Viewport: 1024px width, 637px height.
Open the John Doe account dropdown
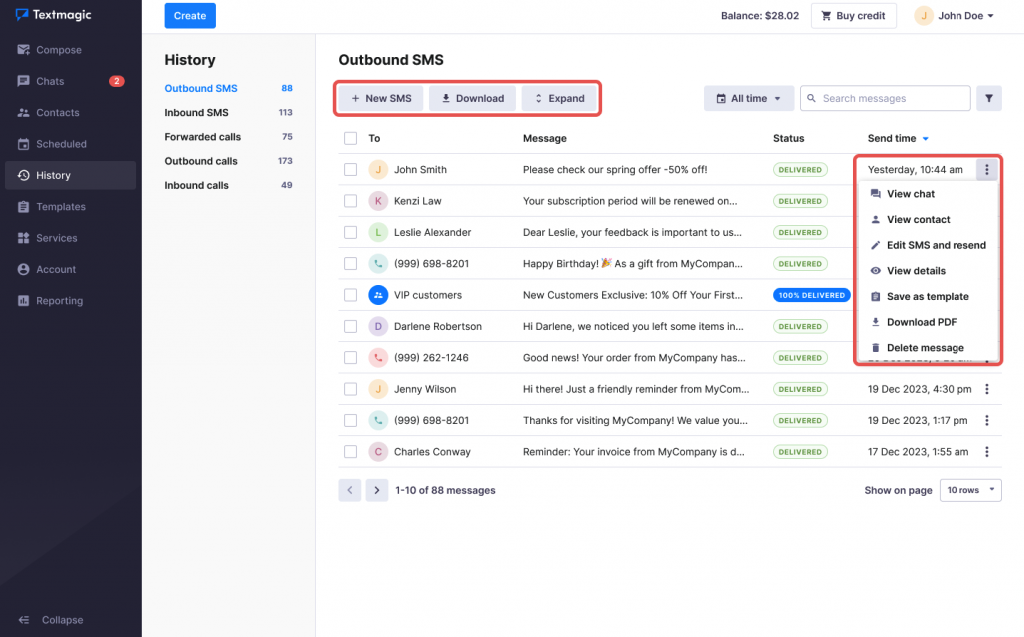point(955,16)
